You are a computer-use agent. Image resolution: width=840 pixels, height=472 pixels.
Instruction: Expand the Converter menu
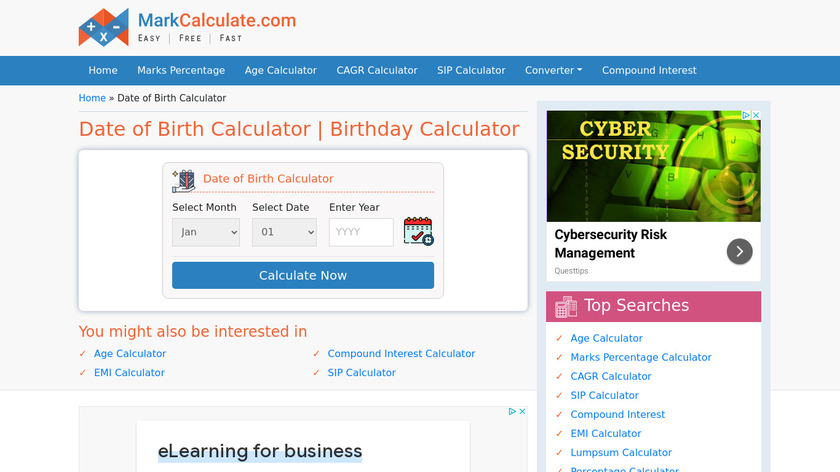point(553,71)
